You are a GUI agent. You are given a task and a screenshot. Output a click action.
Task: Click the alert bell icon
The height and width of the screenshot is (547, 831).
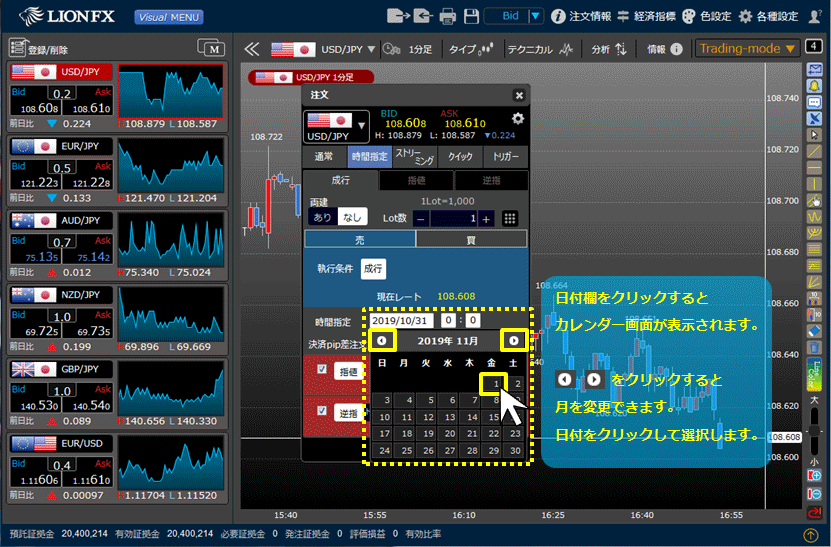pos(814,85)
